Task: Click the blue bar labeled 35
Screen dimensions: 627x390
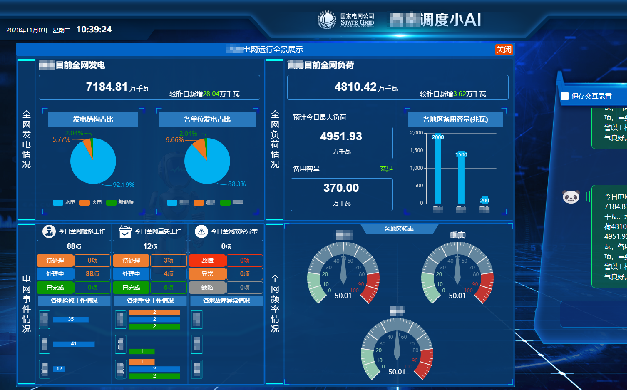Action: [71, 320]
